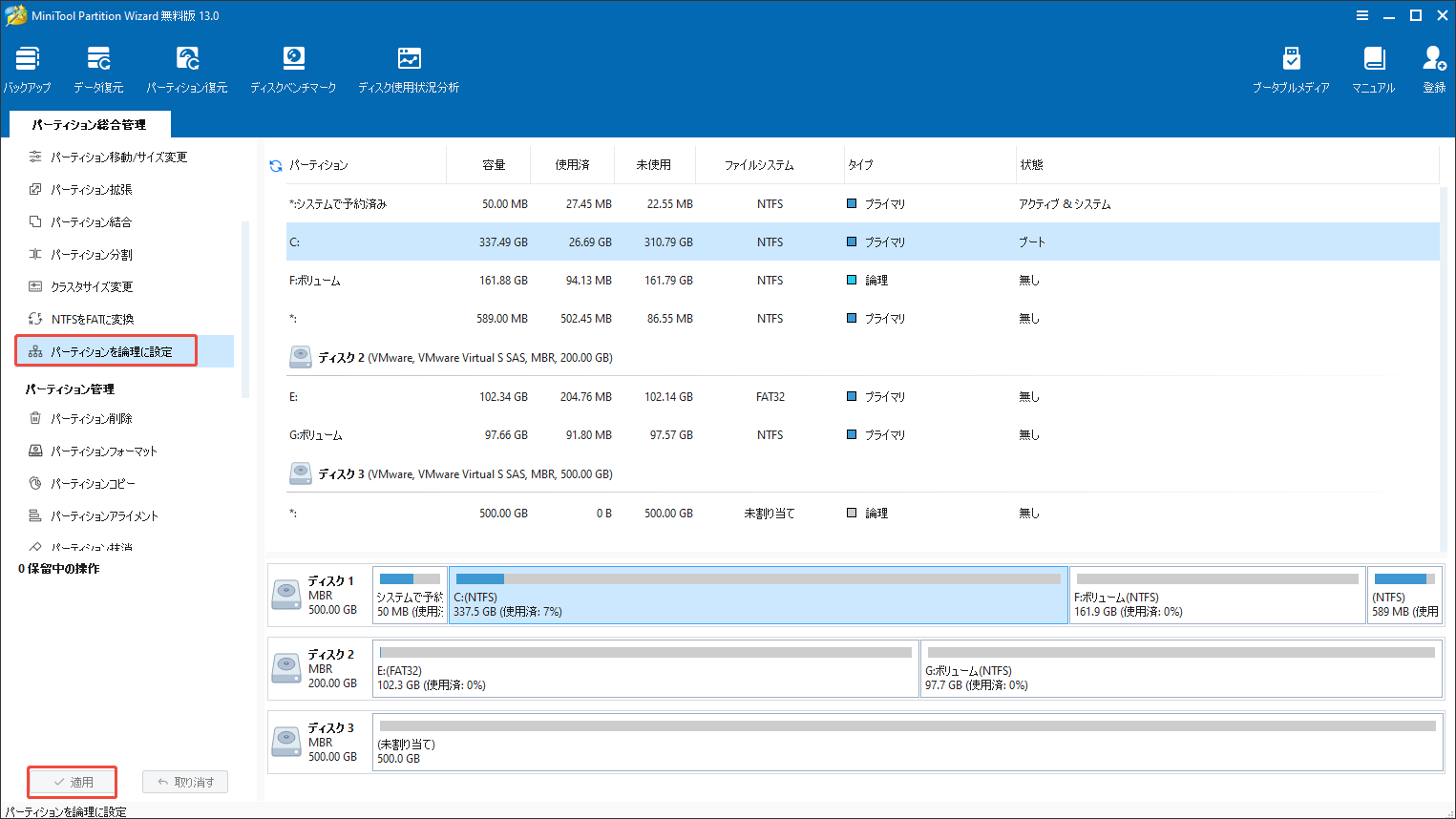Refresh the partition list icon
Screen dimensions: 1456x819
click(276, 166)
